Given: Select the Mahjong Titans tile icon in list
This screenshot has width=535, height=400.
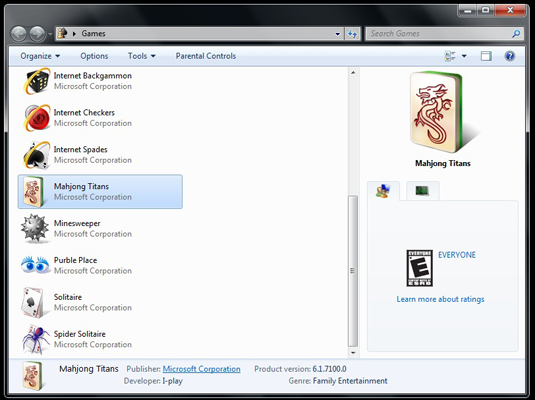Looking at the screenshot, I should pyautogui.click(x=33, y=192).
